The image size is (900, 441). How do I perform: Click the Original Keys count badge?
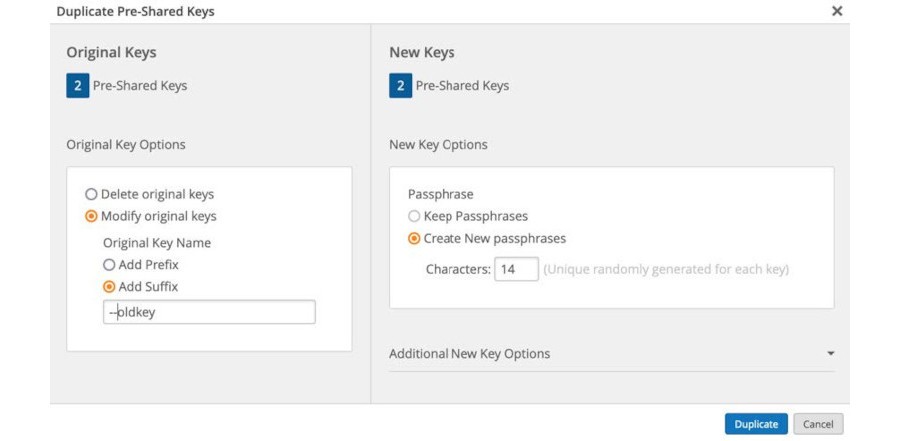click(x=77, y=86)
